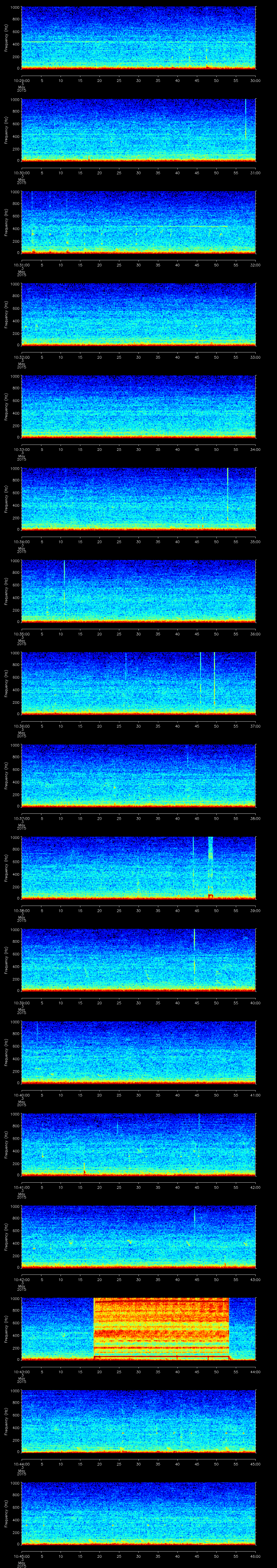Click the 30:00 end time label
277x1568 pixels.
pos(255,80)
